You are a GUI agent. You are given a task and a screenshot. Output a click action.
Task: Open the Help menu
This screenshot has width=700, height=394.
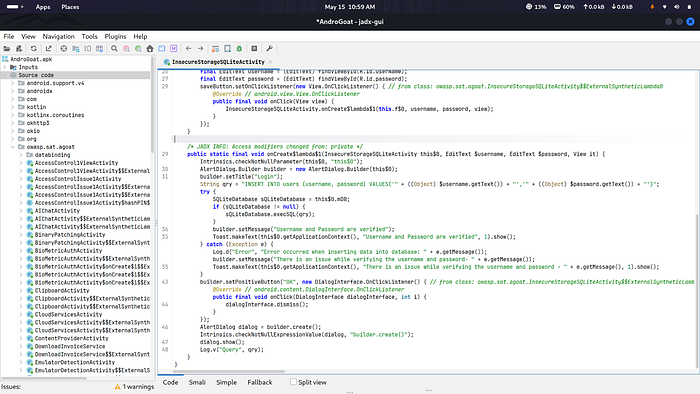point(140,37)
